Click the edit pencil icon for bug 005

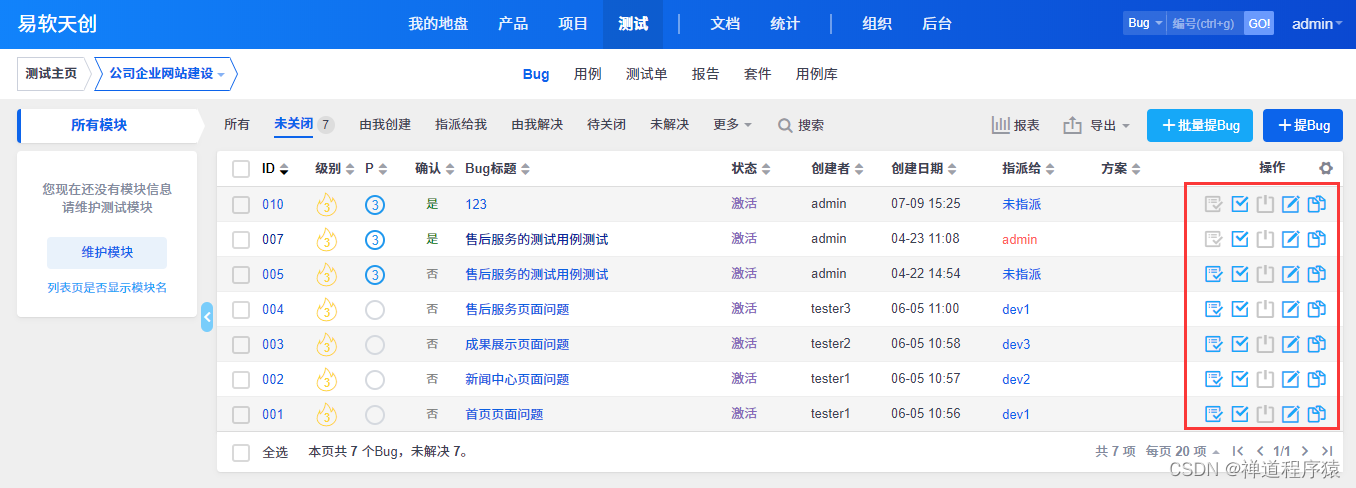[x=1291, y=274]
